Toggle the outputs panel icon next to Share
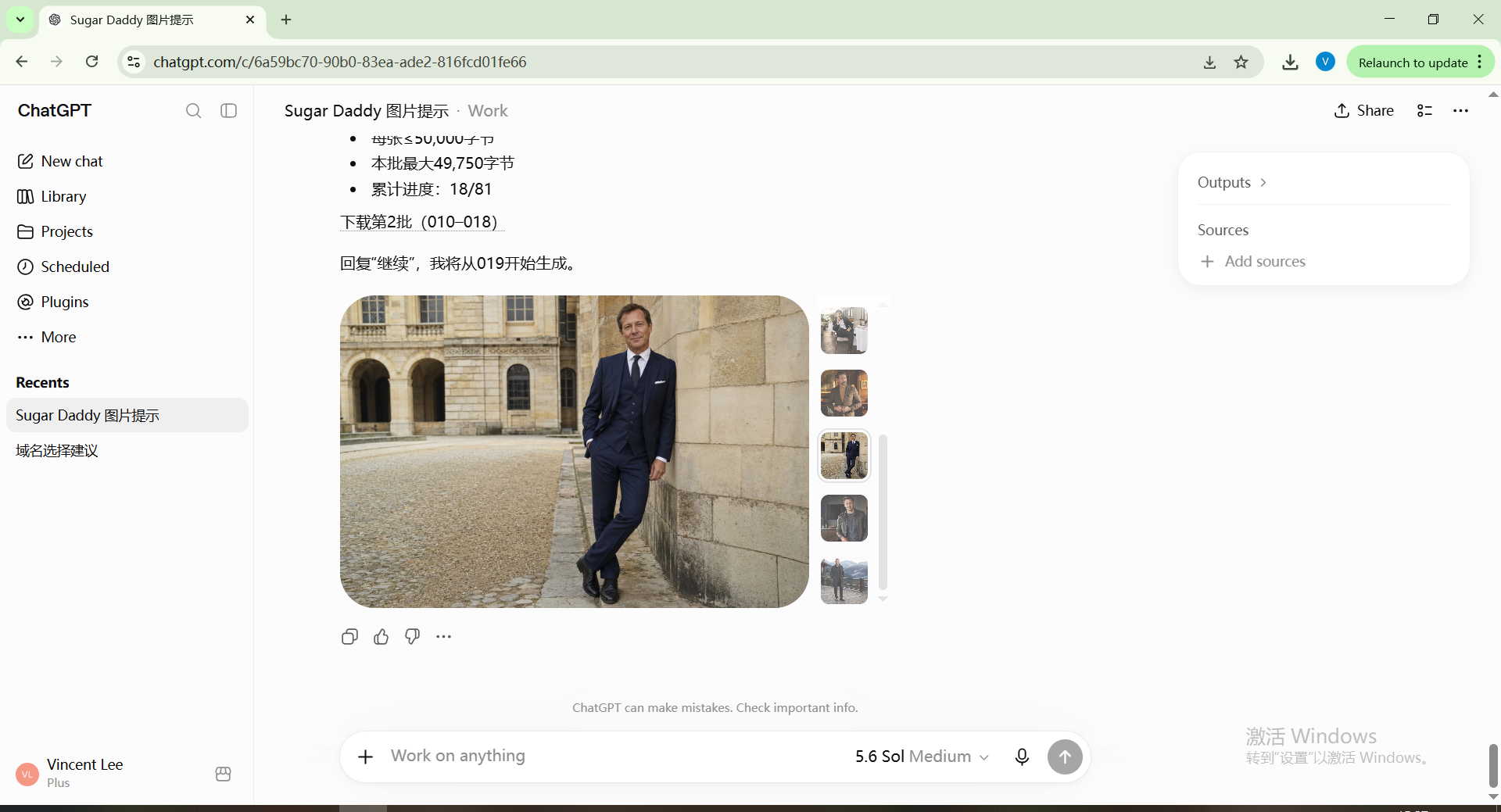Screen dimensions: 1501x812 tap(1424, 111)
